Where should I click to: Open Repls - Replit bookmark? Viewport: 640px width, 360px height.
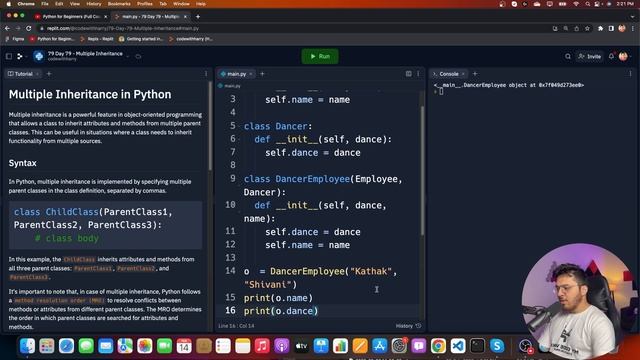click(x=97, y=39)
